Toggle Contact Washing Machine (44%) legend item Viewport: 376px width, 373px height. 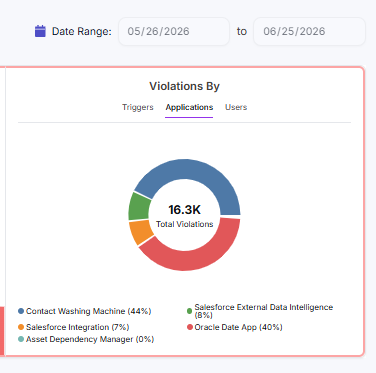[85, 311]
